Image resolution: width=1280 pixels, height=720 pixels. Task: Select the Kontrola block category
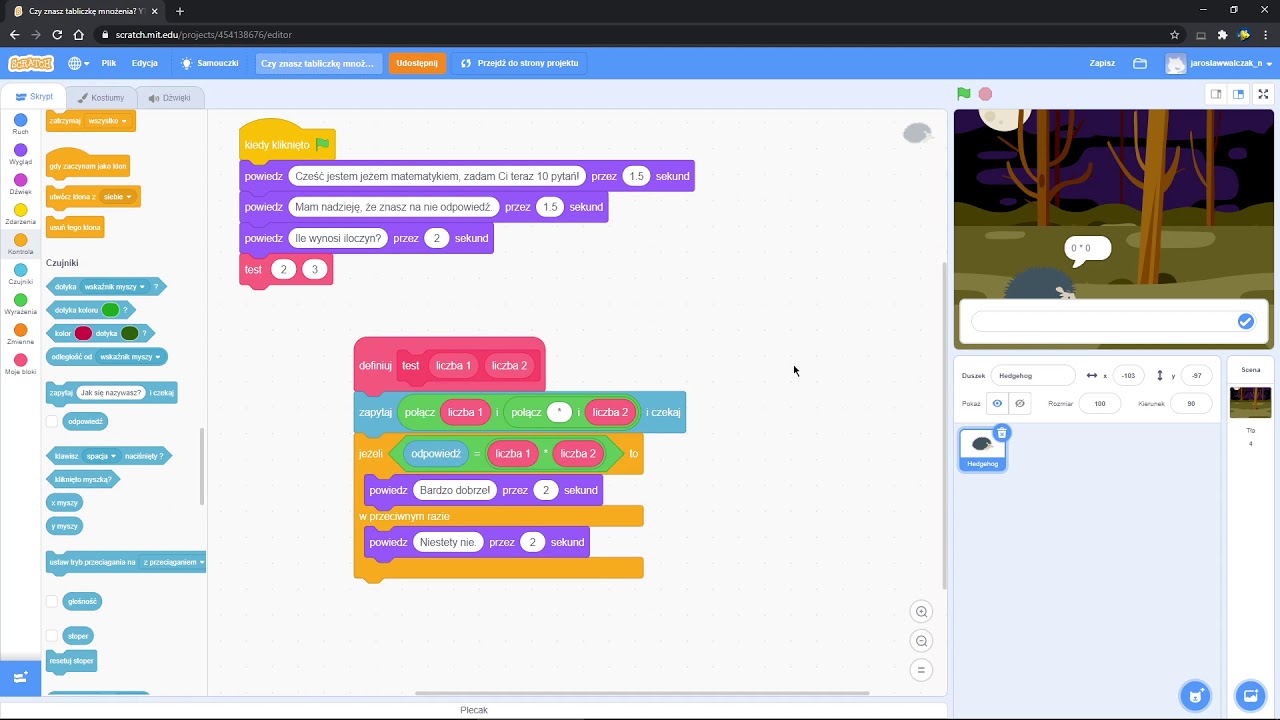(20, 245)
